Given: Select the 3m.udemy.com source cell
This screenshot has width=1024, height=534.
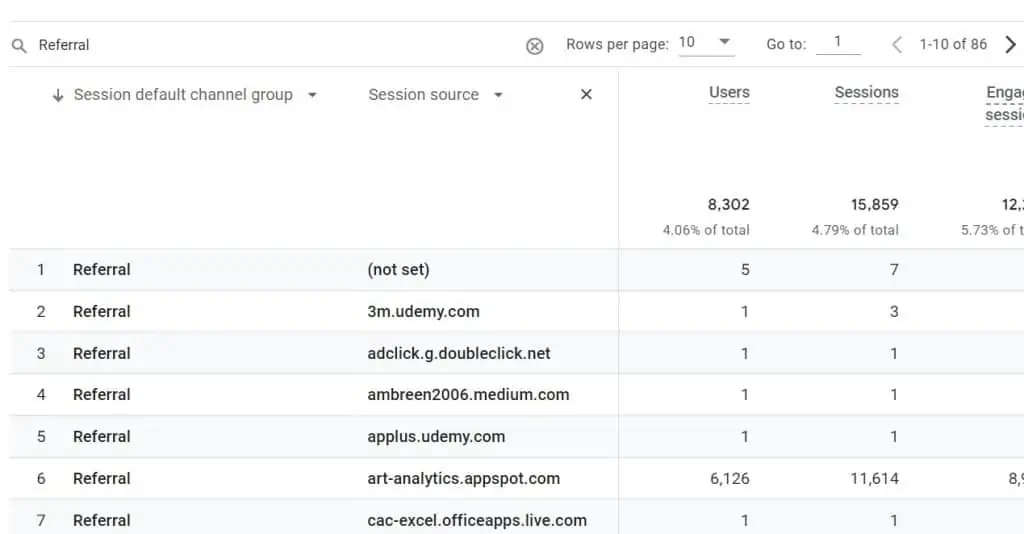Looking at the screenshot, I should (423, 311).
